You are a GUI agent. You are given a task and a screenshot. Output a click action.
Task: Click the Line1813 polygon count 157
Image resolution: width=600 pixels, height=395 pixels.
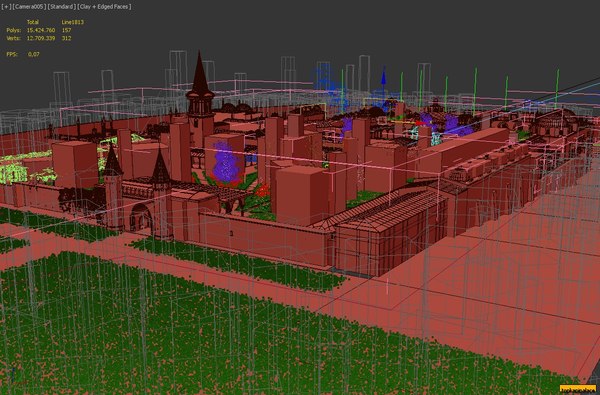pos(66,30)
